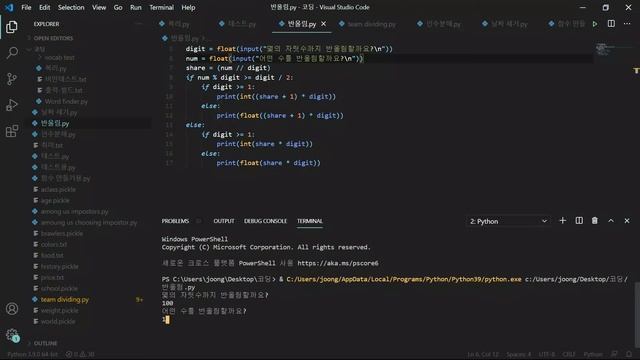Click UTF-8 encoding in status bar
This screenshot has width=640, height=360.
(547, 354)
